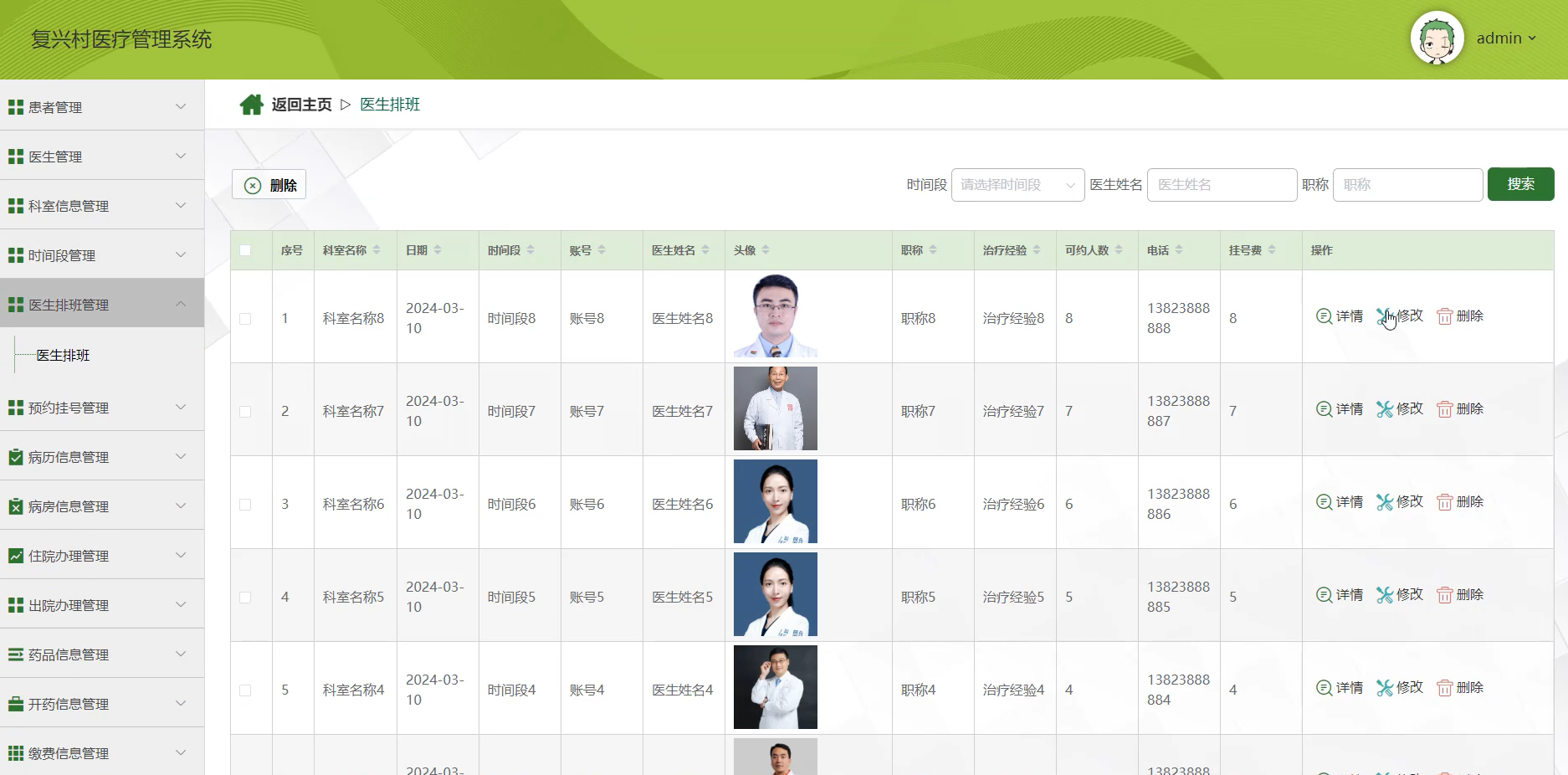Click the 医生排班 breadcrumb
Image resolution: width=1568 pixels, height=775 pixels.
tap(390, 105)
